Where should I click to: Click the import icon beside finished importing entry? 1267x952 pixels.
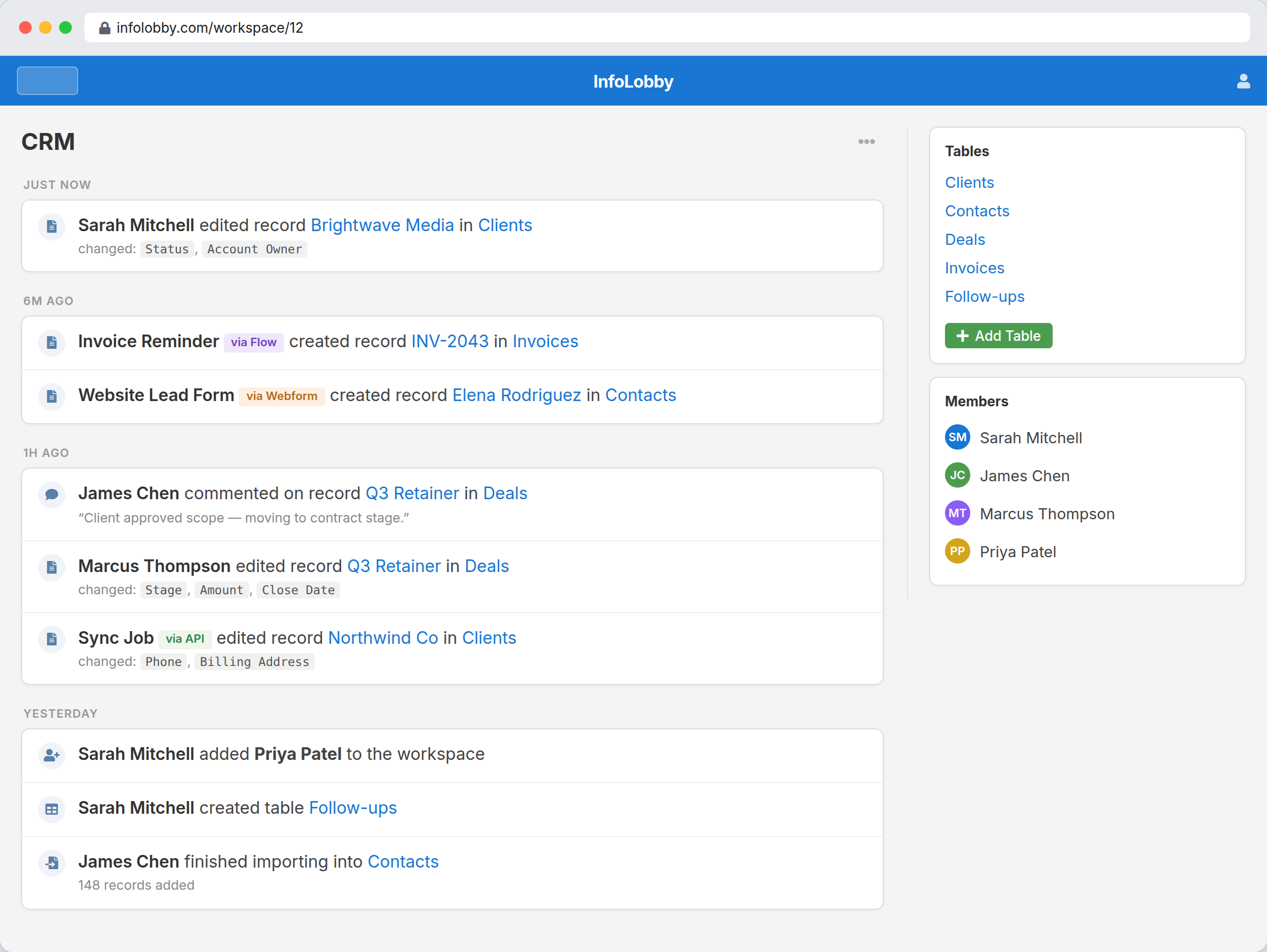pos(52,863)
